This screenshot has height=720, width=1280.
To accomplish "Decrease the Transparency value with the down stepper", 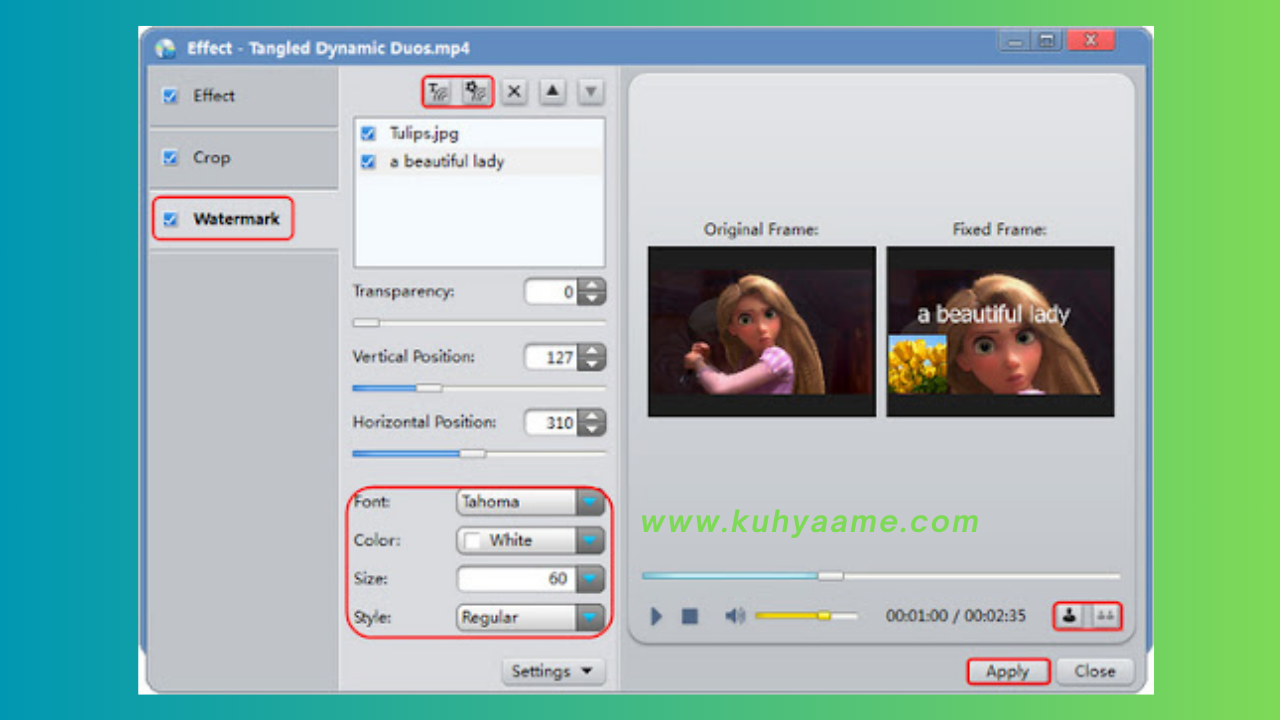I will (x=593, y=298).
